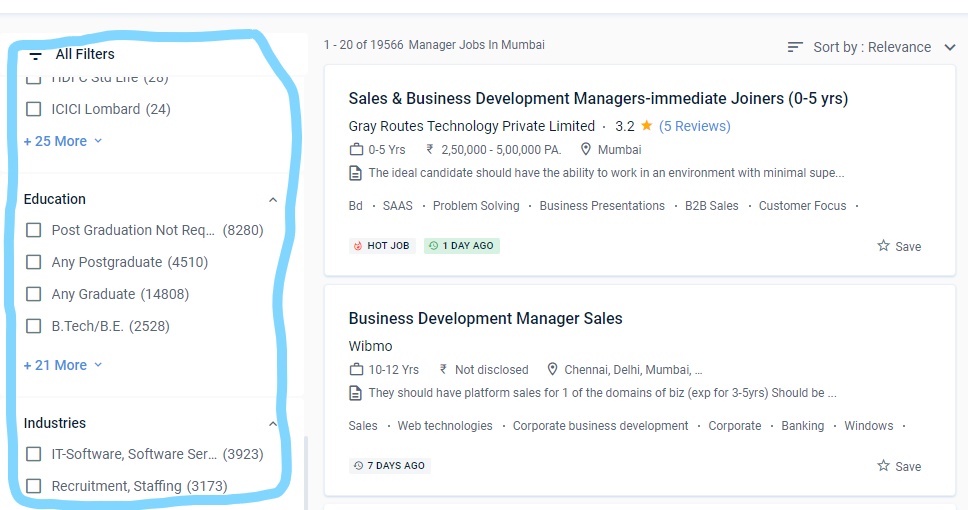Click the gold rating star next to 3.2
The image size is (968, 510).
coord(646,125)
